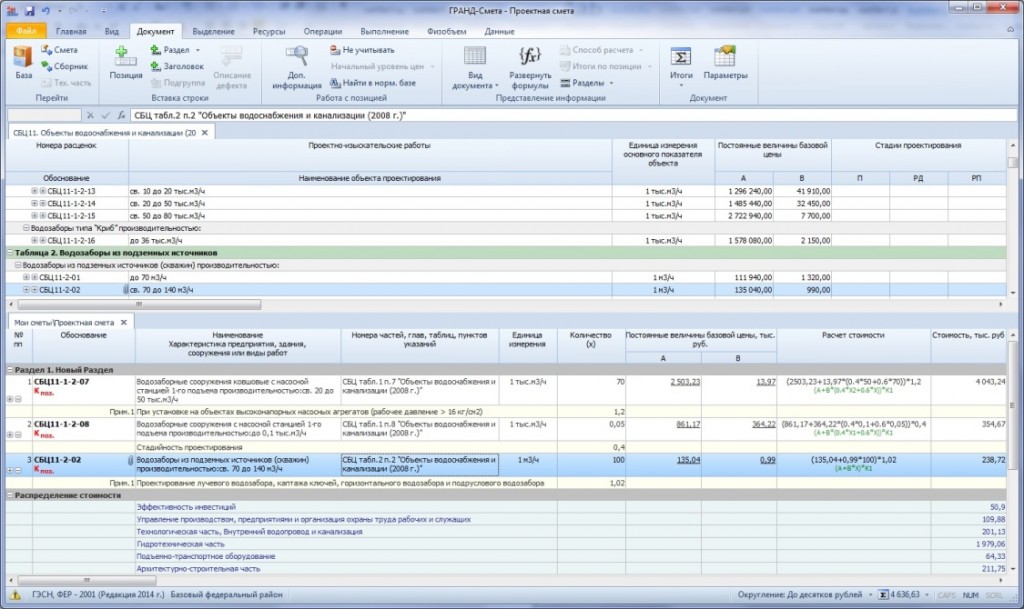The image size is (1024, 609).
Task: Click the underlined value 861,17
Action: (x=688, y=424)
